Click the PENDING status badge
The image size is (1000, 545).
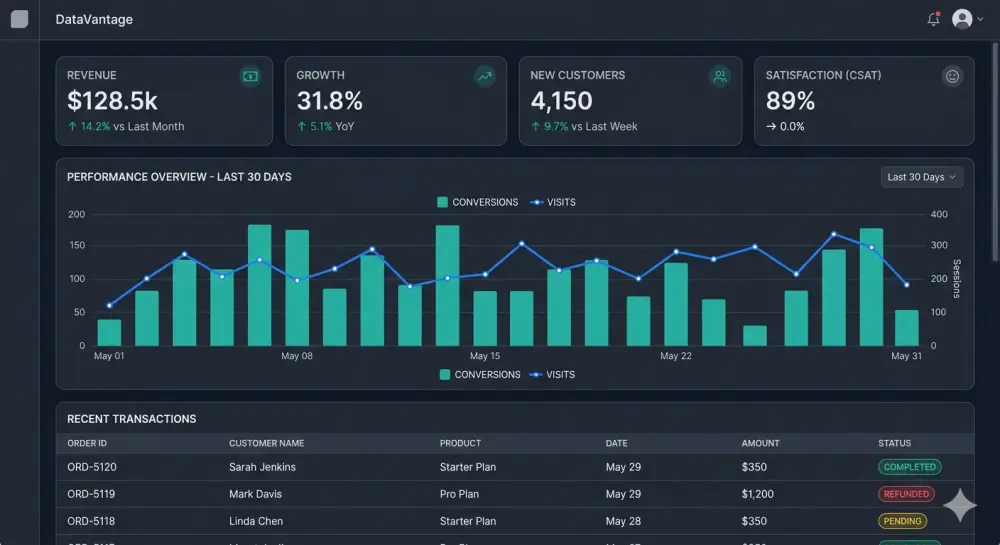[902, 521]
